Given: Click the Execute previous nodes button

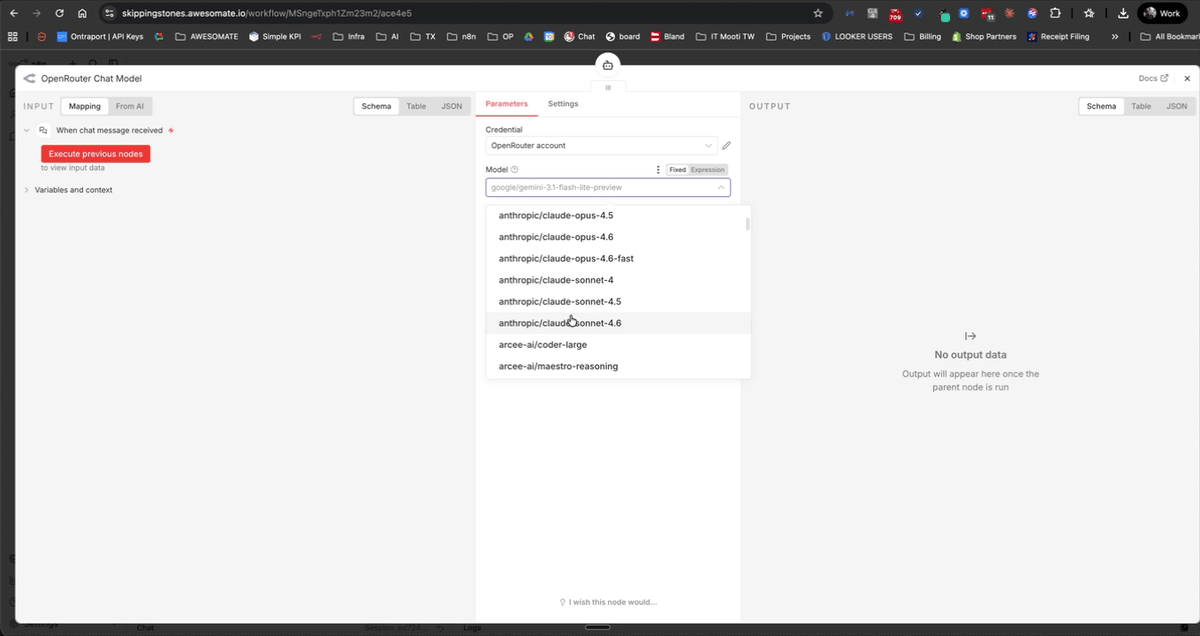Looking at the screenshot, I should pos(95,154).
